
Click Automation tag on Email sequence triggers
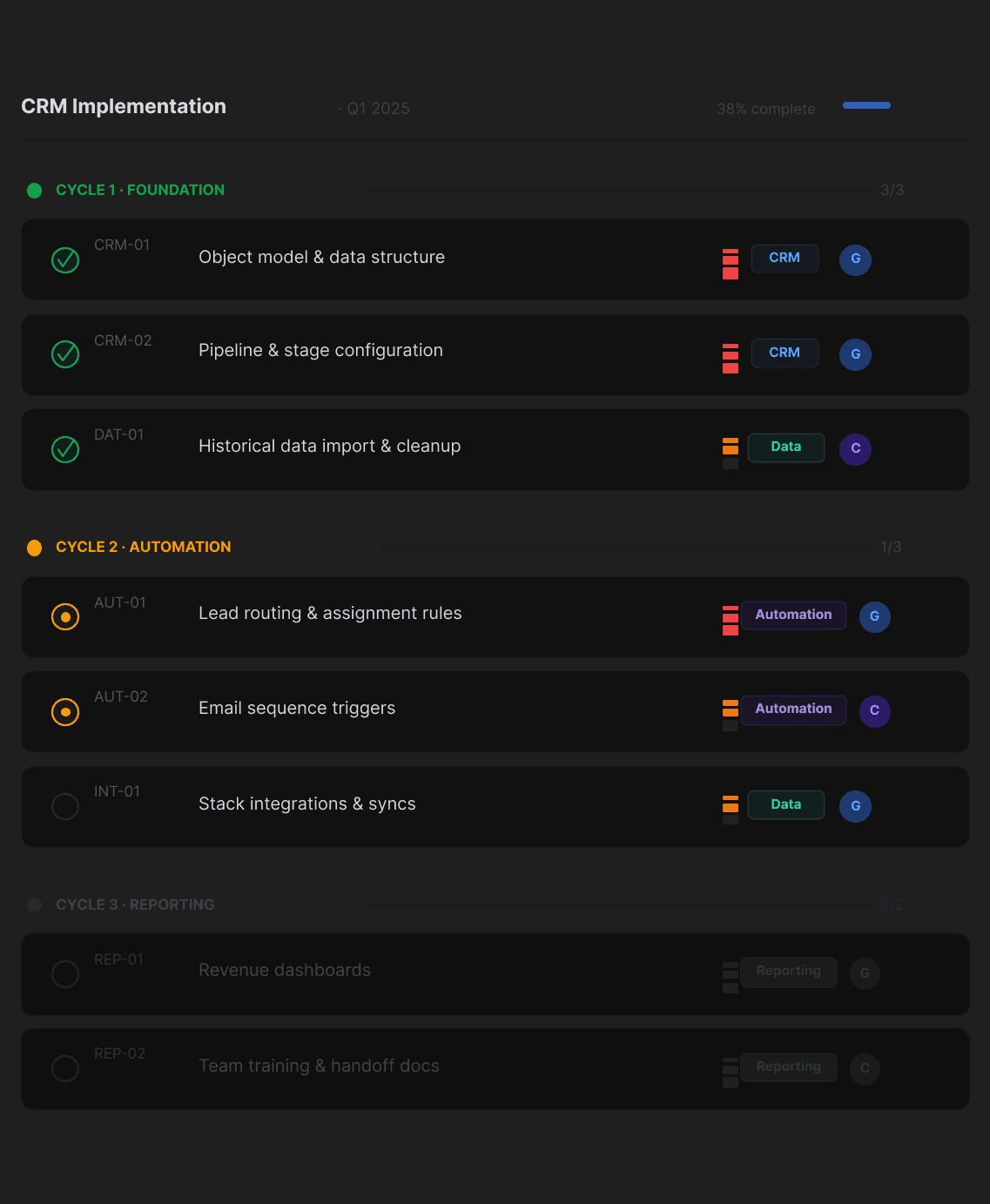pos(793,710)
